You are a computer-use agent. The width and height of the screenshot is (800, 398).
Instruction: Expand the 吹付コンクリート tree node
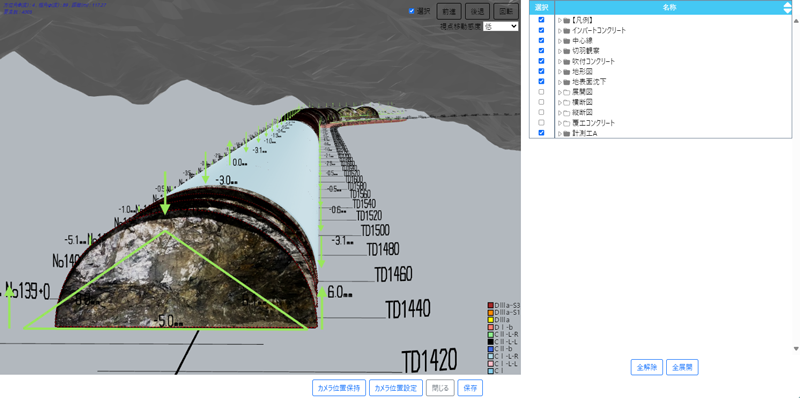point(560,61)
